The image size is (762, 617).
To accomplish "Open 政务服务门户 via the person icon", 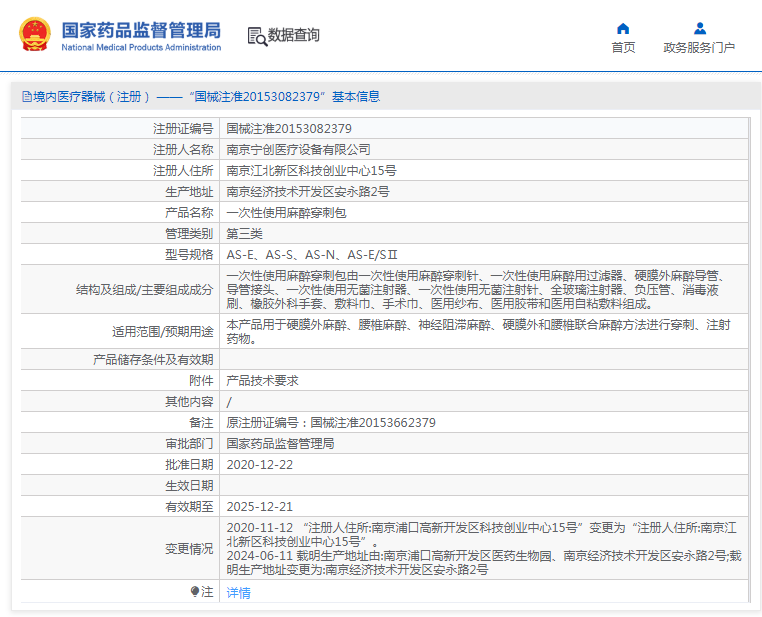I will coord(700,29).
